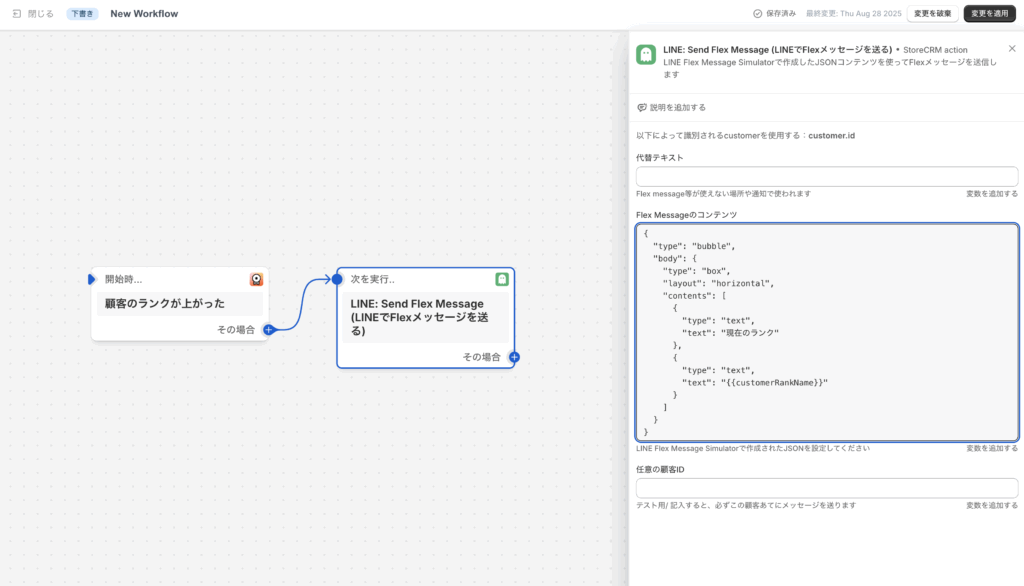This screenshot has width=1024, height=586.
Task: Click the plus connector on the trigger node
Action: 268,330
